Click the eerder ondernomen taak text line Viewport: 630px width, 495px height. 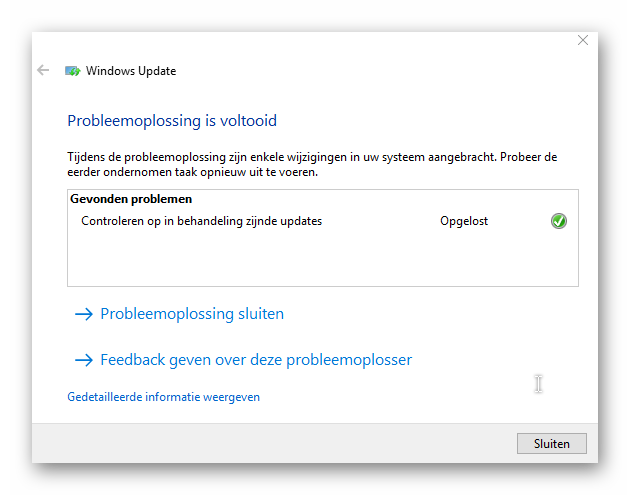click(x=192, y=172)
